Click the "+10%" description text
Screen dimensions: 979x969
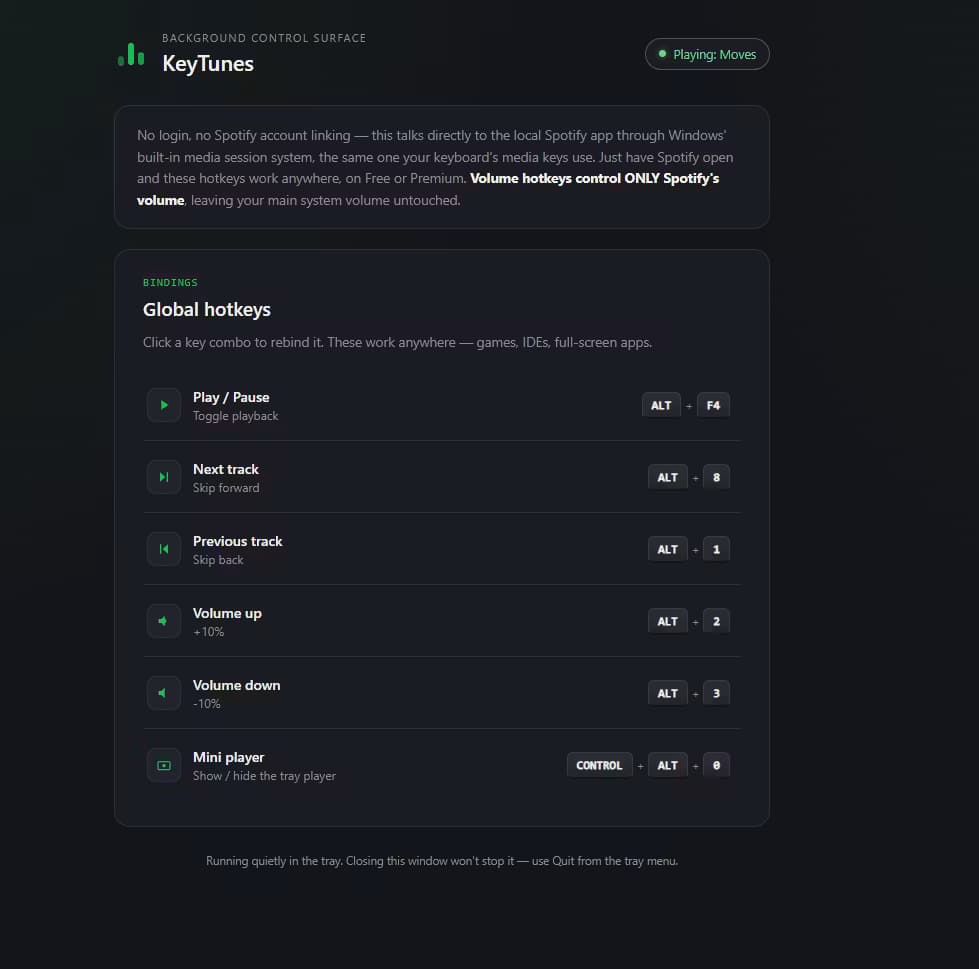click(x=209, y=632)
